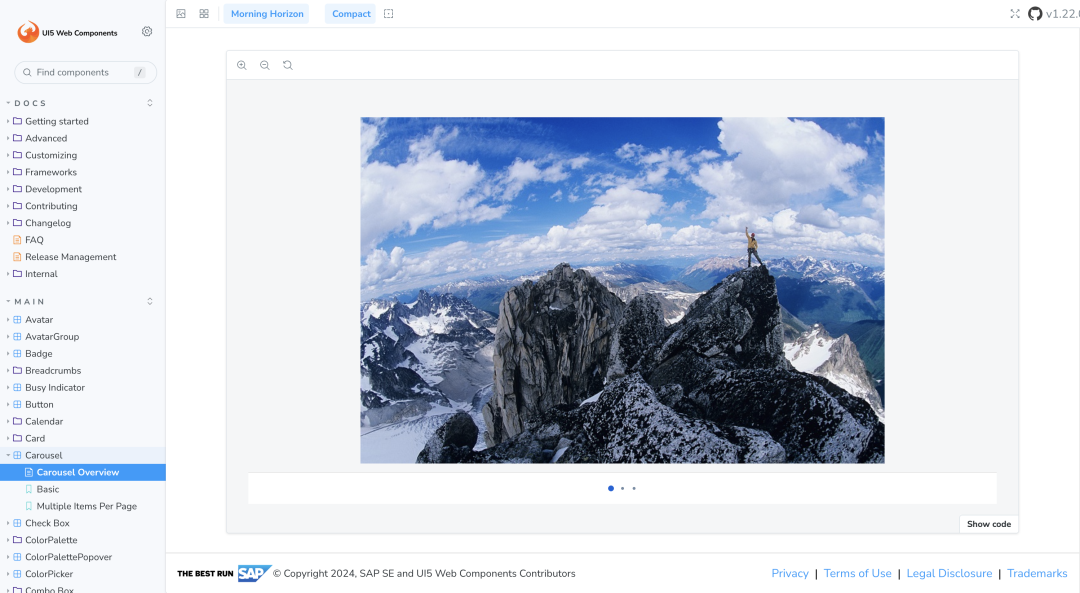Expand the Frameworks folder
Viewport: 1080px width, 593px height.
pyautogui.click(x=51, y=172)
